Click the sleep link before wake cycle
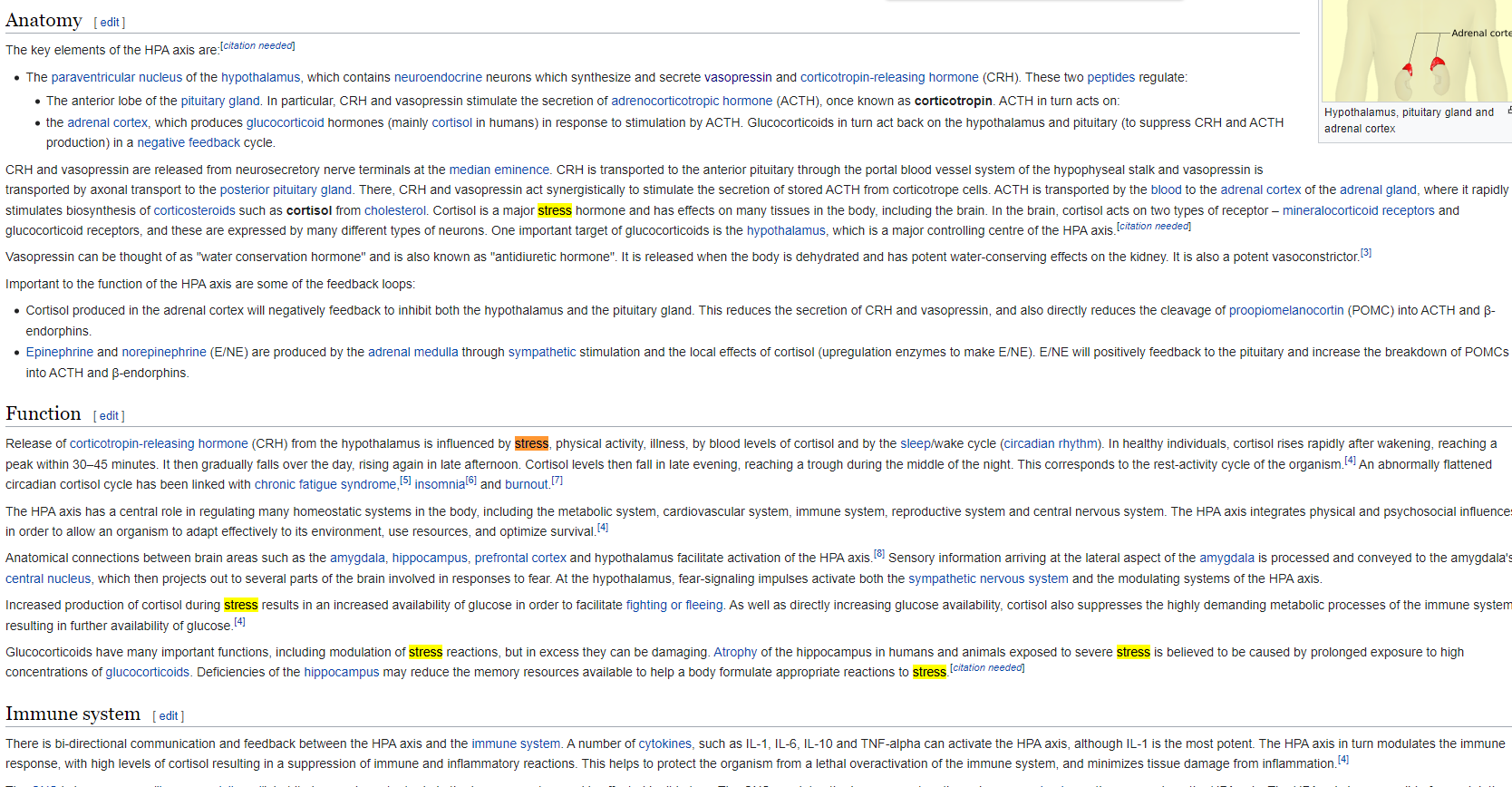Image resolution: width=1512 pixels, height=787 pixels. [x=916, y=443]
